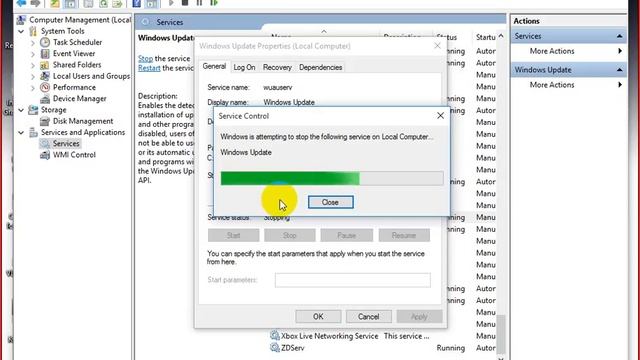
Task: Expand the Task Scheduler node
Action: tap(33, 42)
